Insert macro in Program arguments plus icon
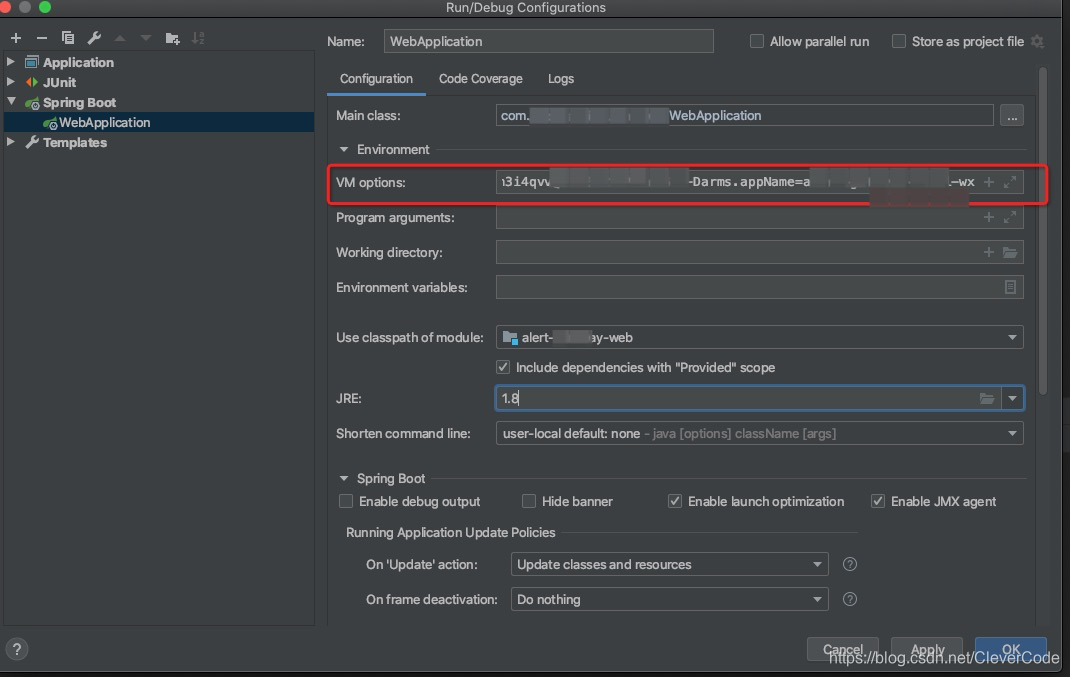This screenshot has height=677, width=1070. 988,217
